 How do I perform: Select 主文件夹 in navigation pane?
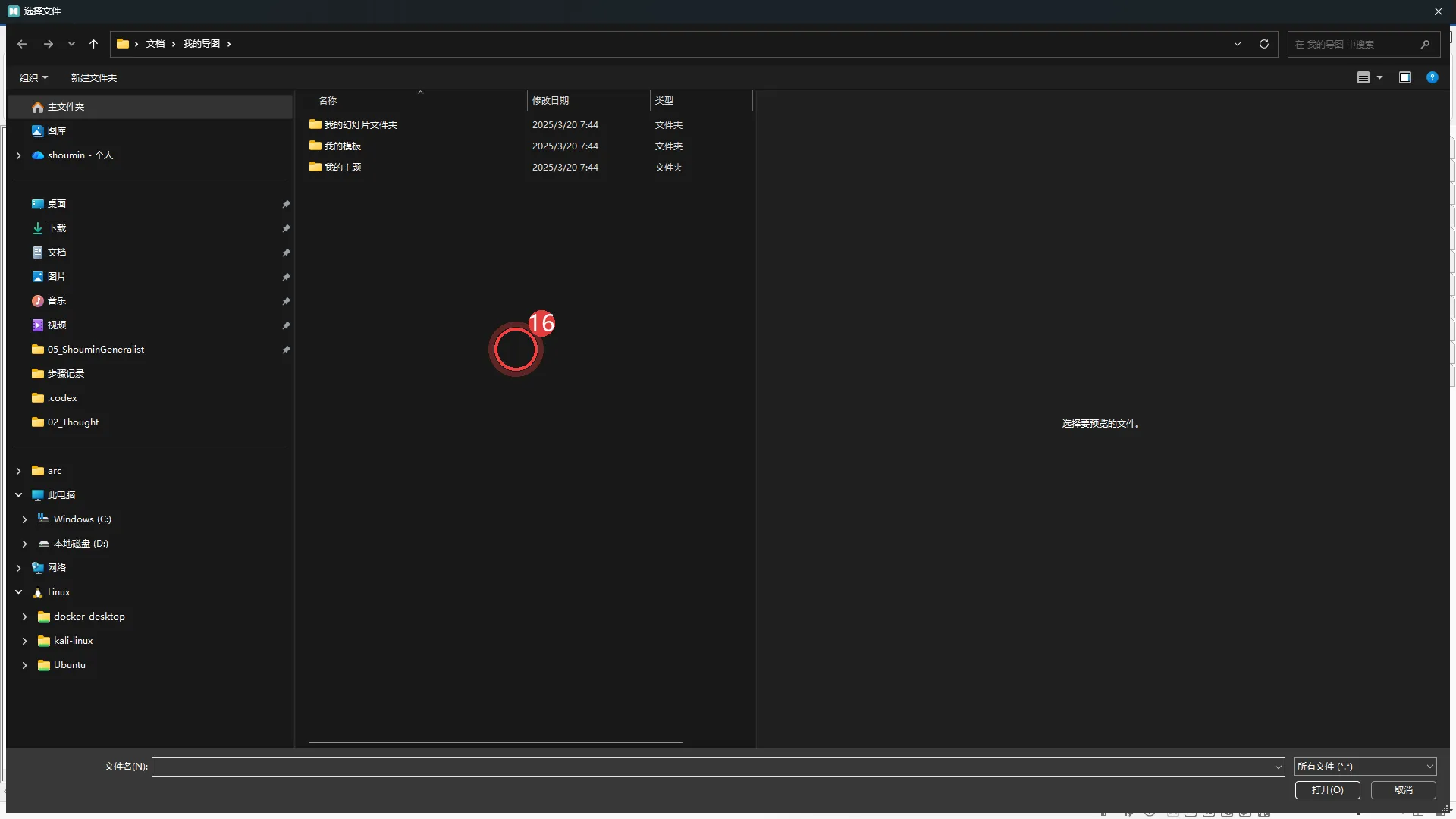pos(152,107)
